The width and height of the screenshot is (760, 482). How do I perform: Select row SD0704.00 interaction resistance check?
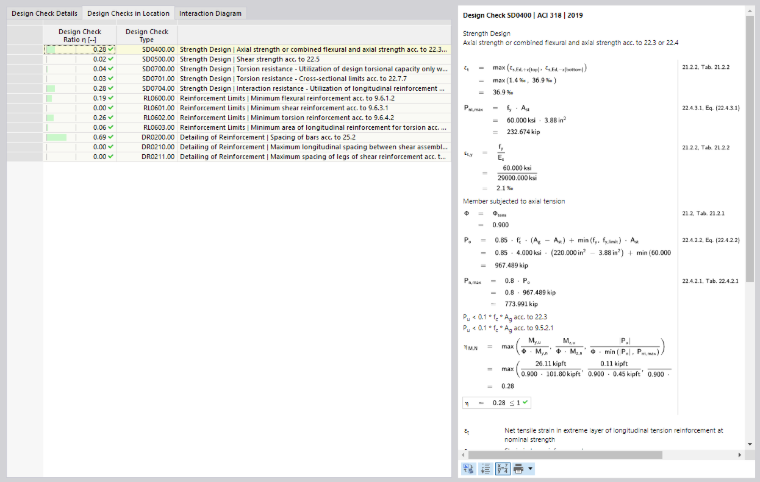pyautogui.click(x=247, y=89)
